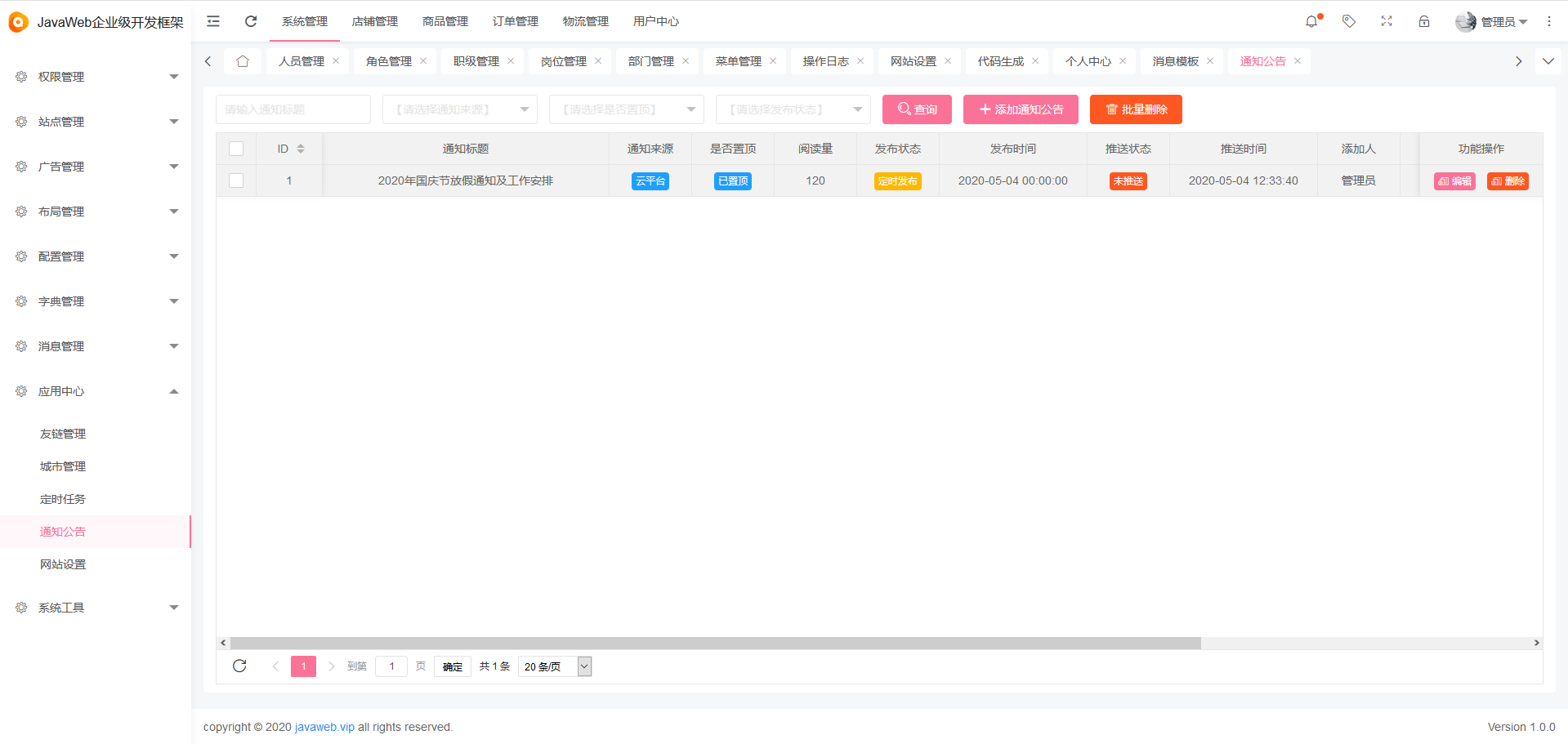Viewport: 1568px width, 744px height.
Task: Select the checkbox on row ID 1
Action: click(x=236, y=180)
